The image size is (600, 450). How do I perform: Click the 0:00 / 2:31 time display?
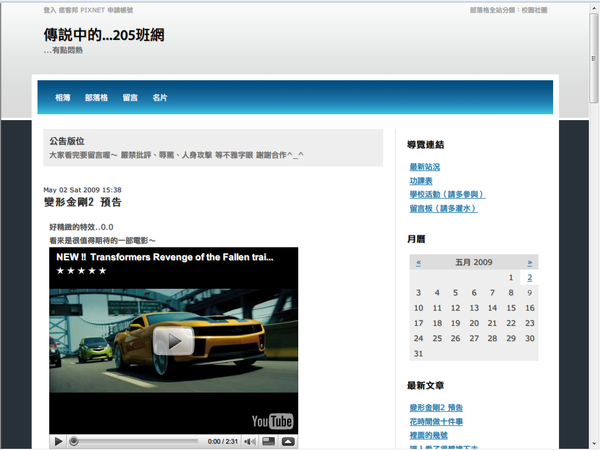click(x=223, y=441)
